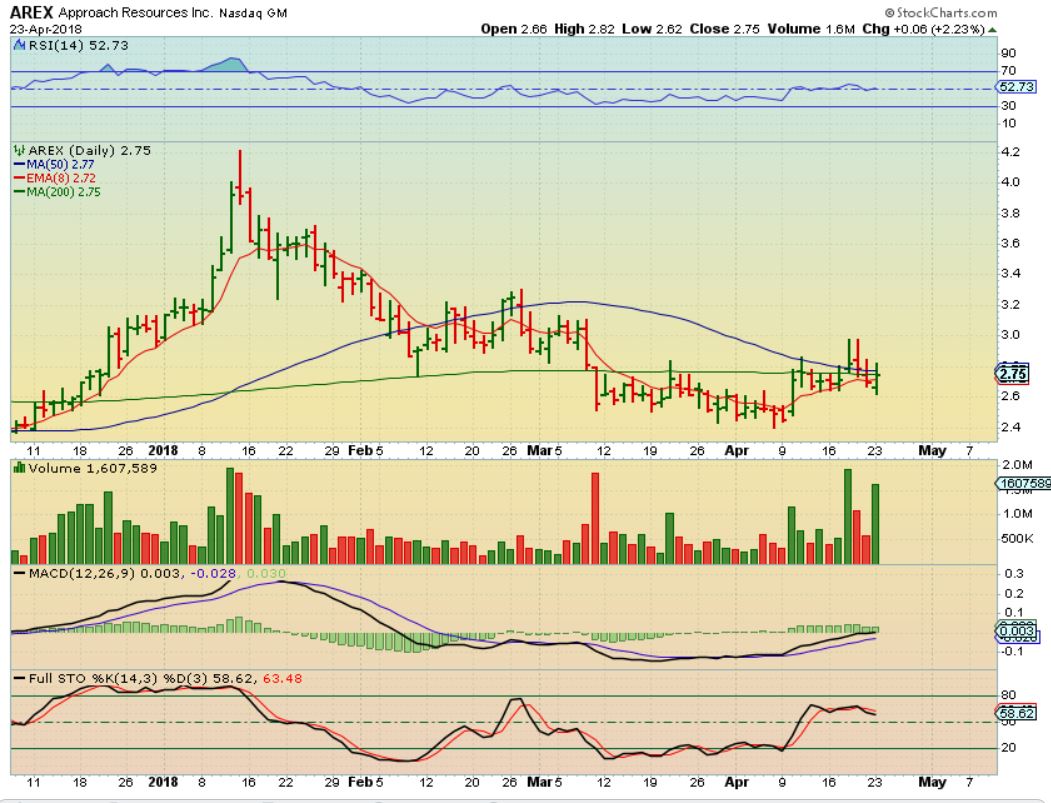1051x803 pixels.
Task: Click the green up arrow beside Chg
Action: click(992, 30)
